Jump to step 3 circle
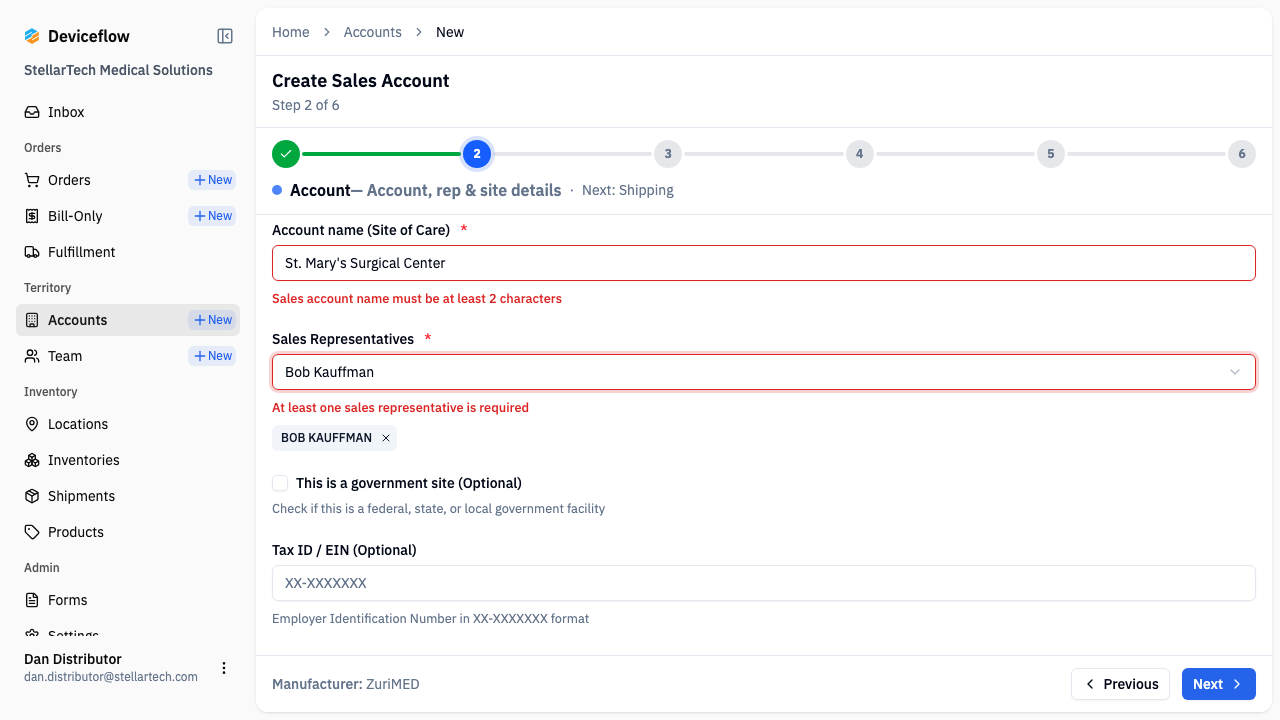 click(x=668, y=154)
